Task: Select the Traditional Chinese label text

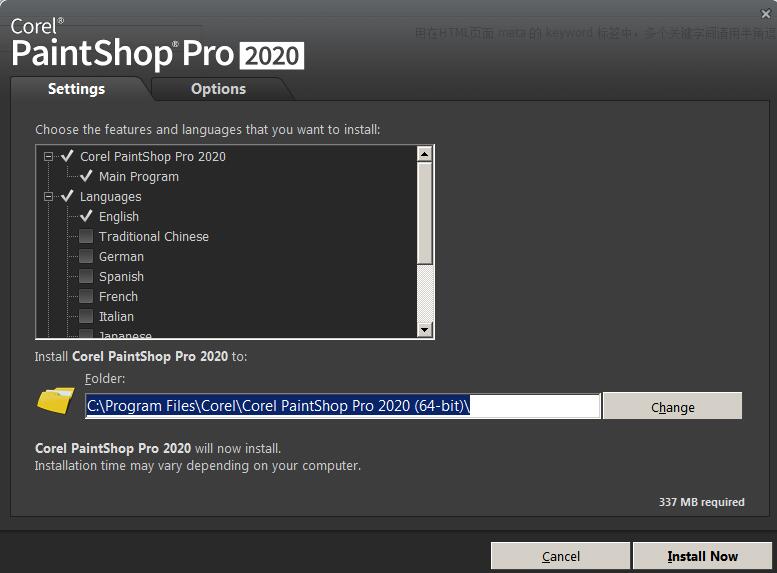Action: [x=154, y=236]
